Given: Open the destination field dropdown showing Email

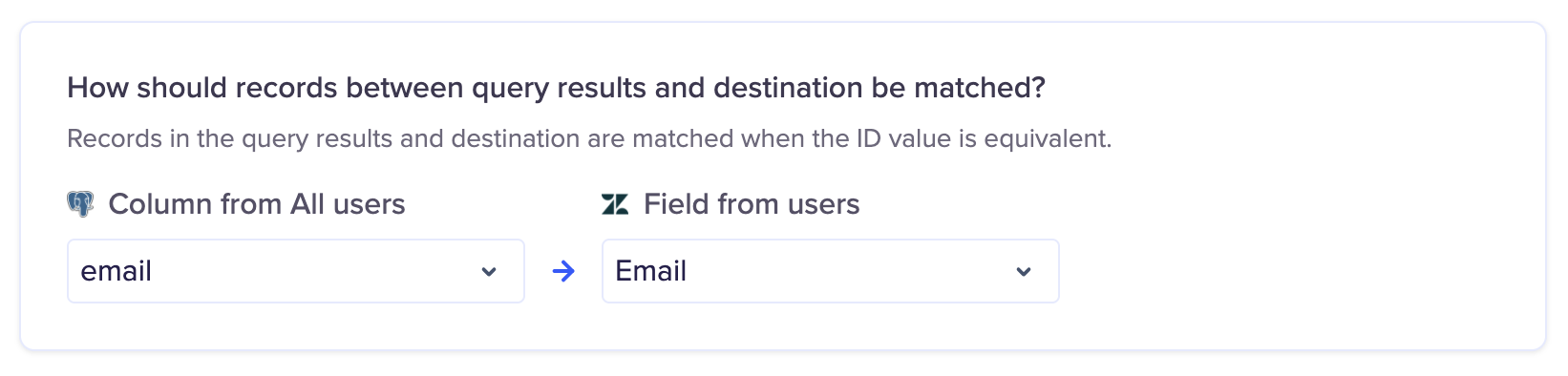Looking at the screenshot, I should point(831,271).
